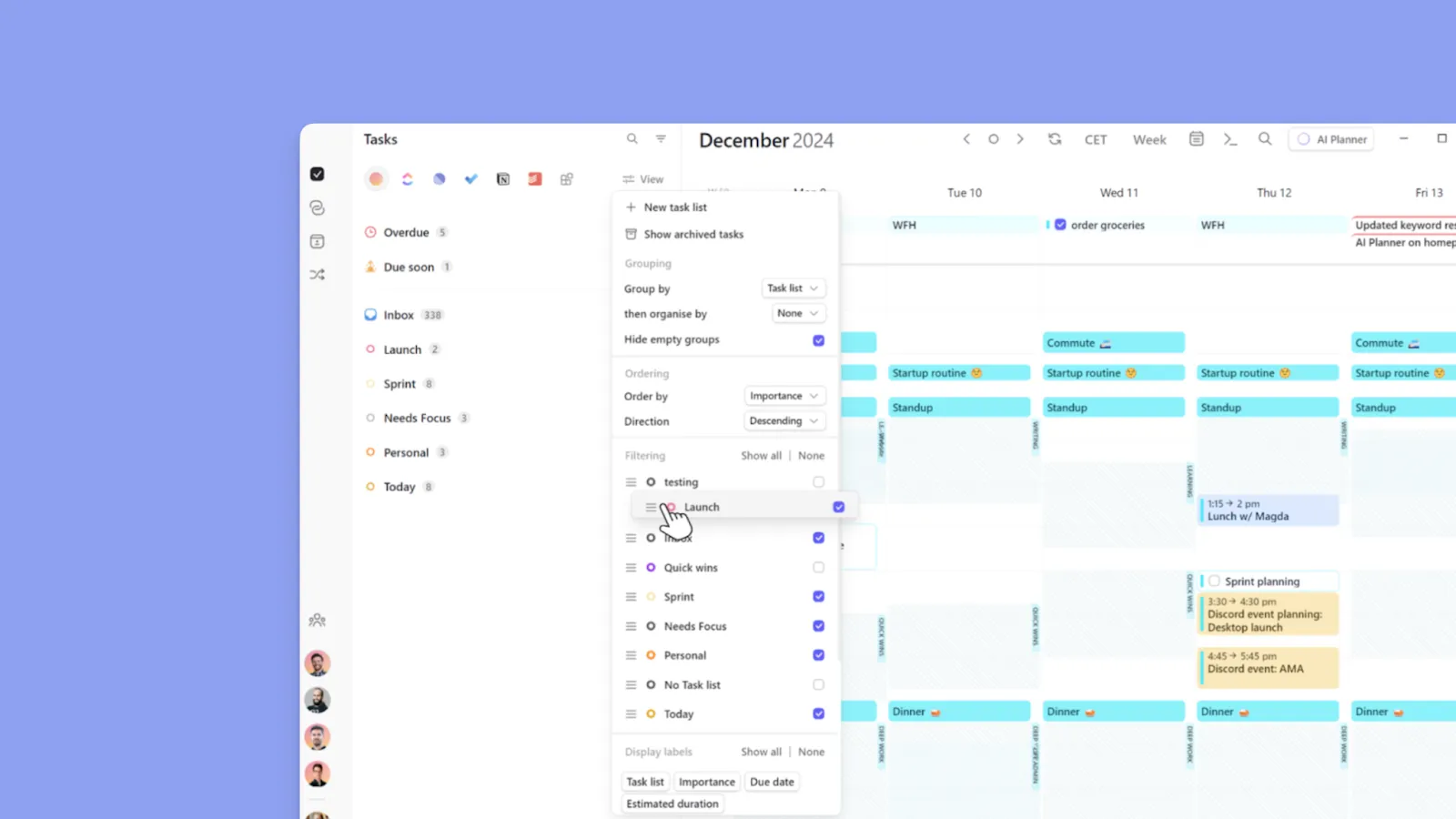Open the Direction Descending dropdown
This screenshot has height=819, width=1456.
pyautogui.click(x=784, y=420)
